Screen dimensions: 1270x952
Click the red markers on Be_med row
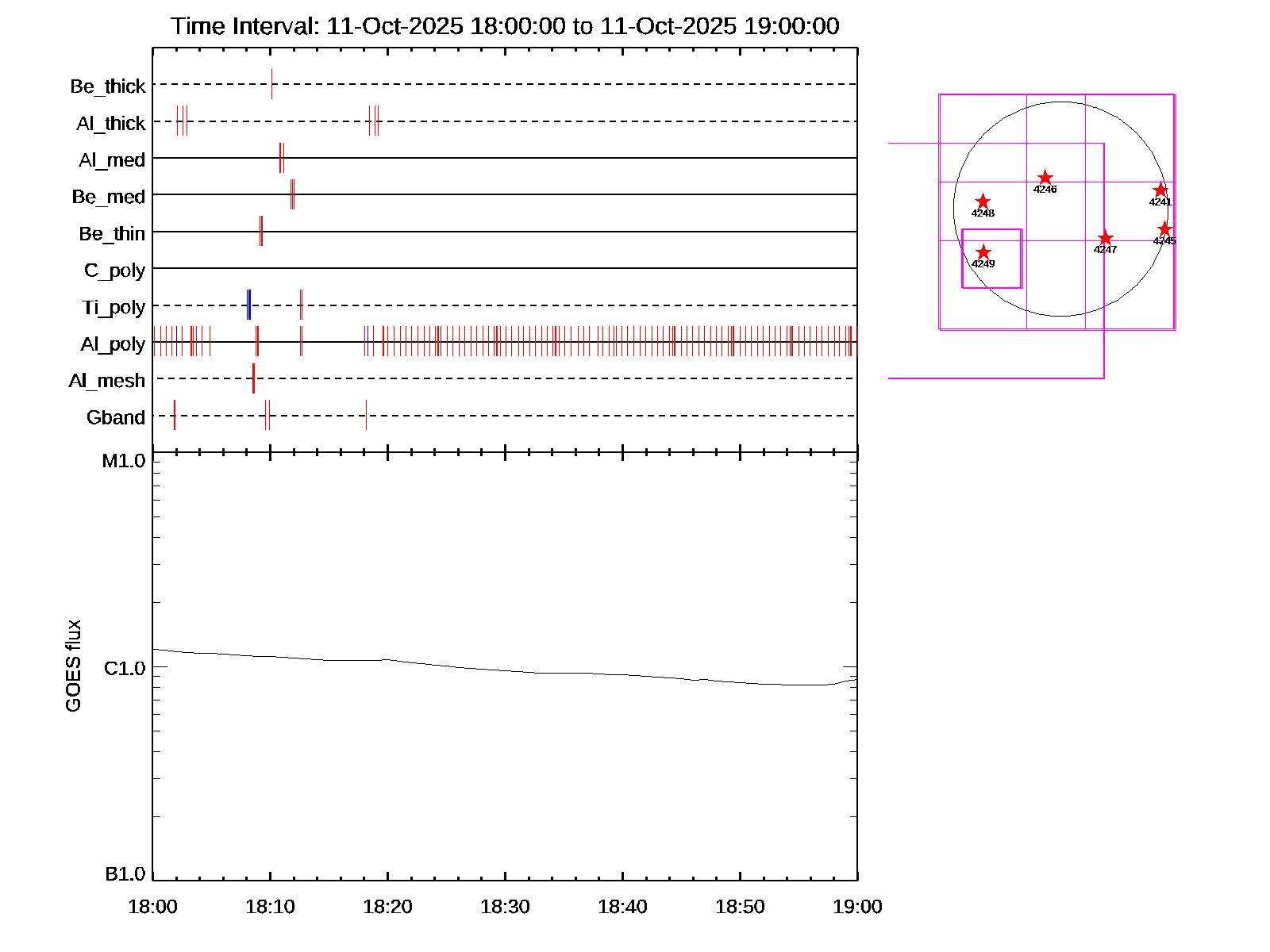[292, 194]
